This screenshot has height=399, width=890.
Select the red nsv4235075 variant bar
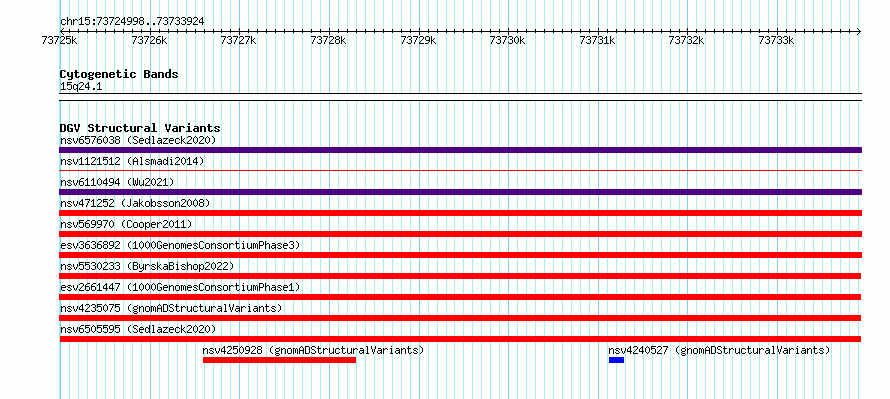point(460,318)
